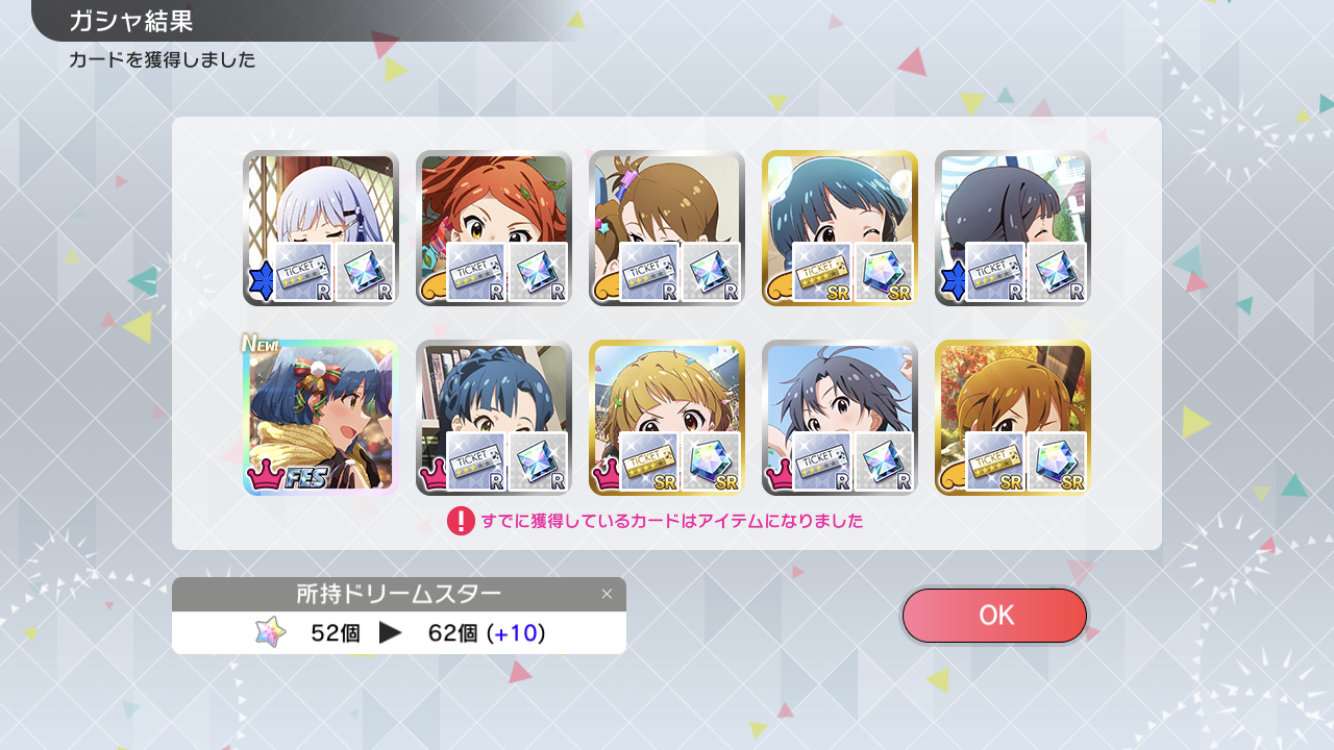The width and height of the screenshot is (1334, 750).
Task: Select the orange-haired girl R card
Action: (494, 228)
